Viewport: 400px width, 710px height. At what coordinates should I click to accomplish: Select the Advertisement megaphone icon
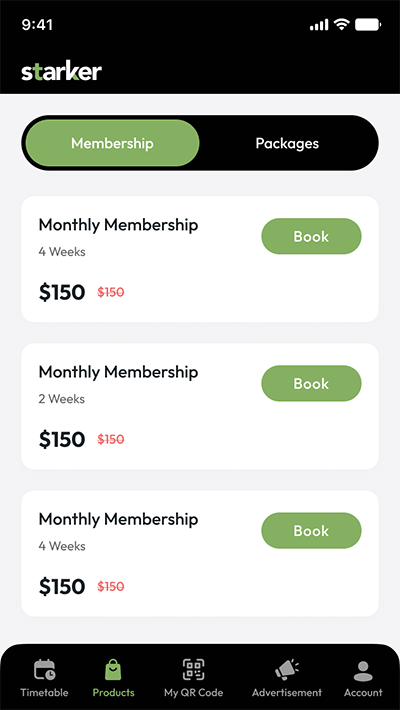pyautogui.click(x=287, y=670)
